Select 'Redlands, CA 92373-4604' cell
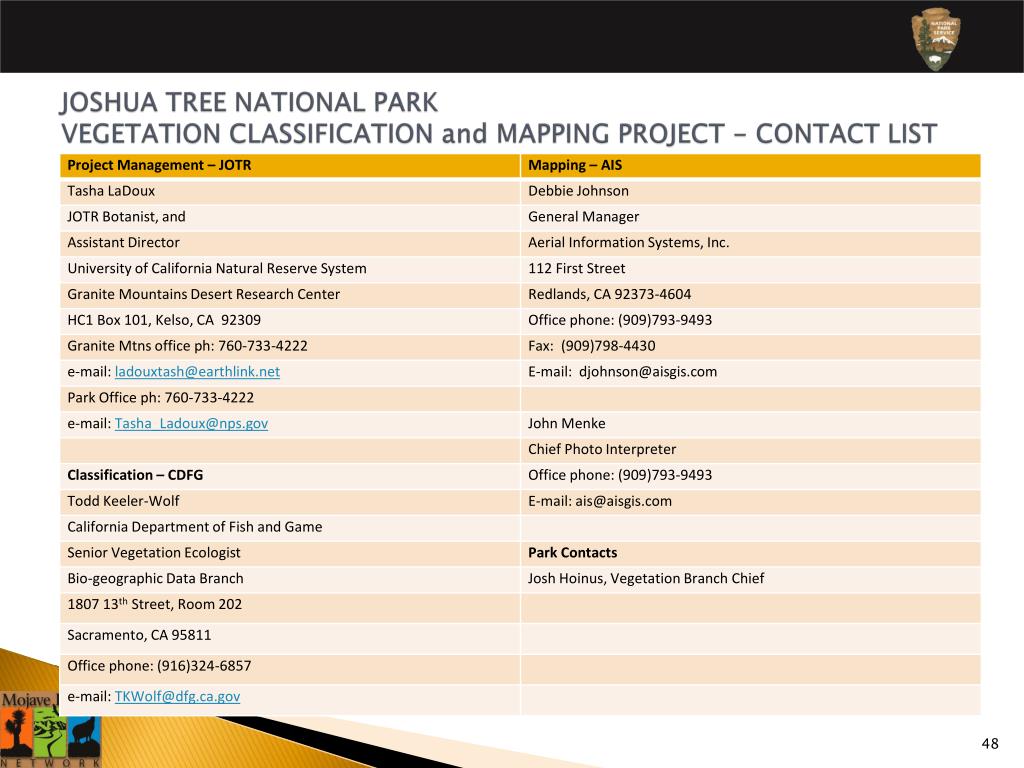Screen dimensions: 1024x768 750,295
